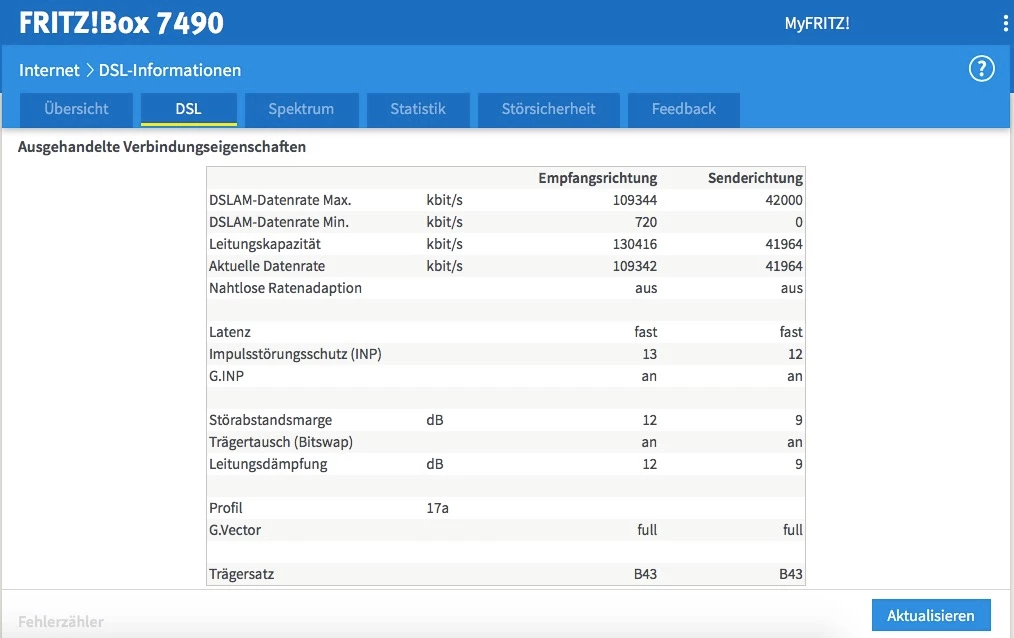The height and width of the screenshot is (638, 1014).
Task: Click the INP receive value 13
Action: (x=649, y=354)
